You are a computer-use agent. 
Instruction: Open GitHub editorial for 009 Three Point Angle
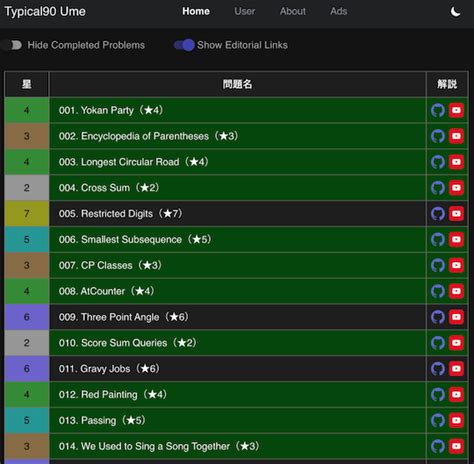[438, 317]
